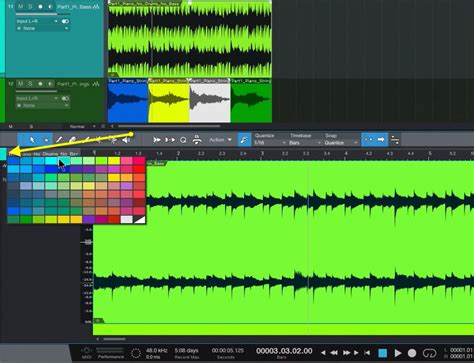Mute track 12 with its M button
474x363 pixels.
coord(21,84)
